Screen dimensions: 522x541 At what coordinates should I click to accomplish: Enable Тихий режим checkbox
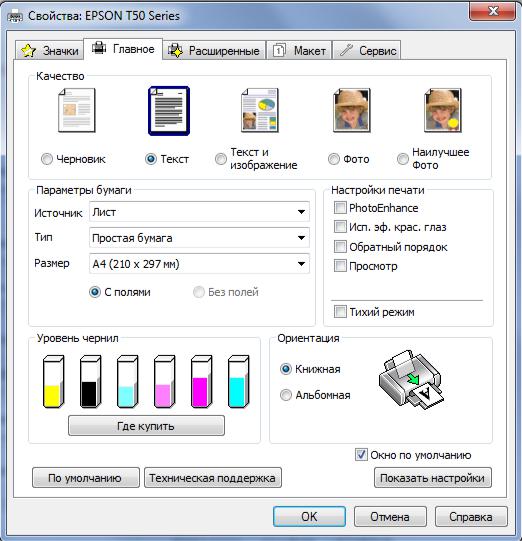[x=340, y=312]
